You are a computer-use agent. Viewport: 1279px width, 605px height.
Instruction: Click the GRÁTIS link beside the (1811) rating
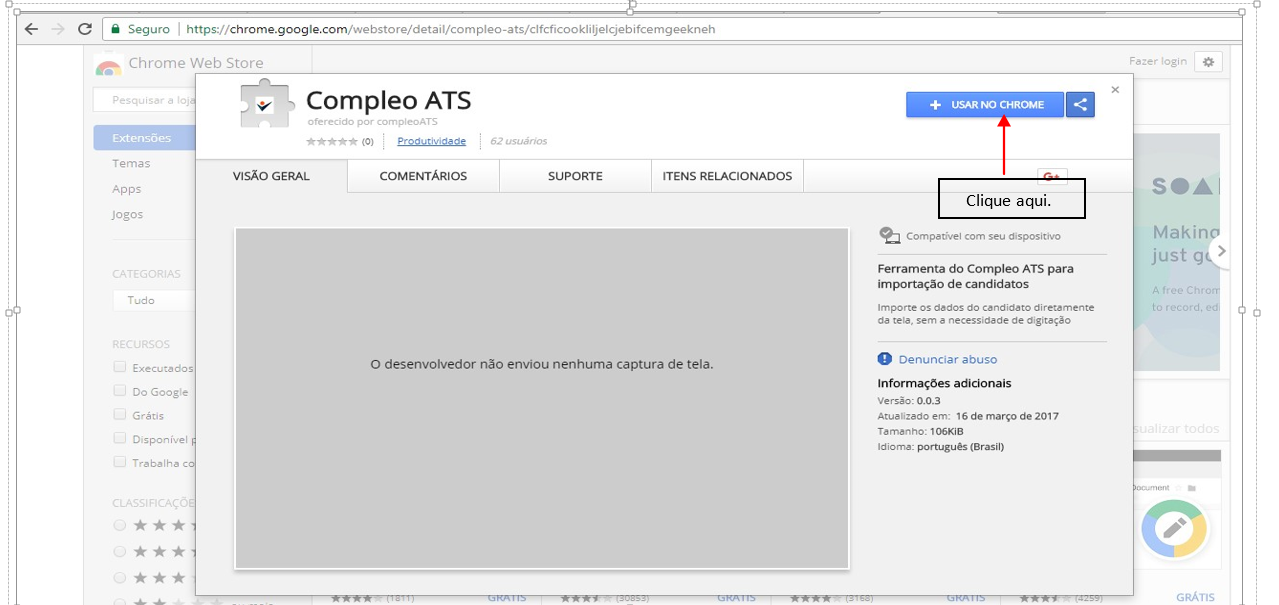[507, 597]
